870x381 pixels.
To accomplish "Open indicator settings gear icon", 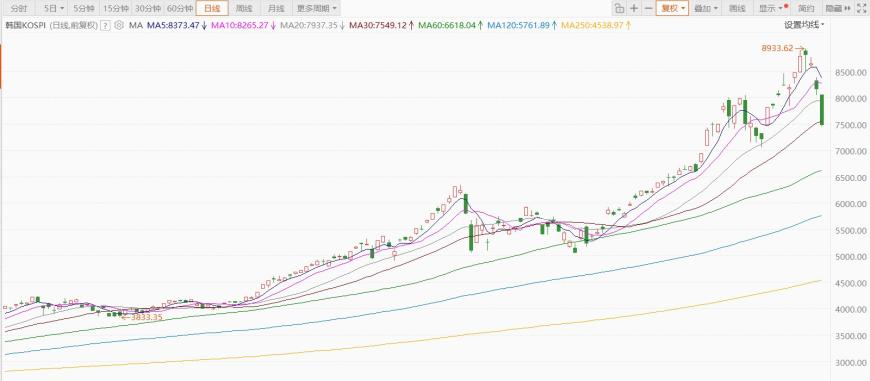I will coord(119,26).
